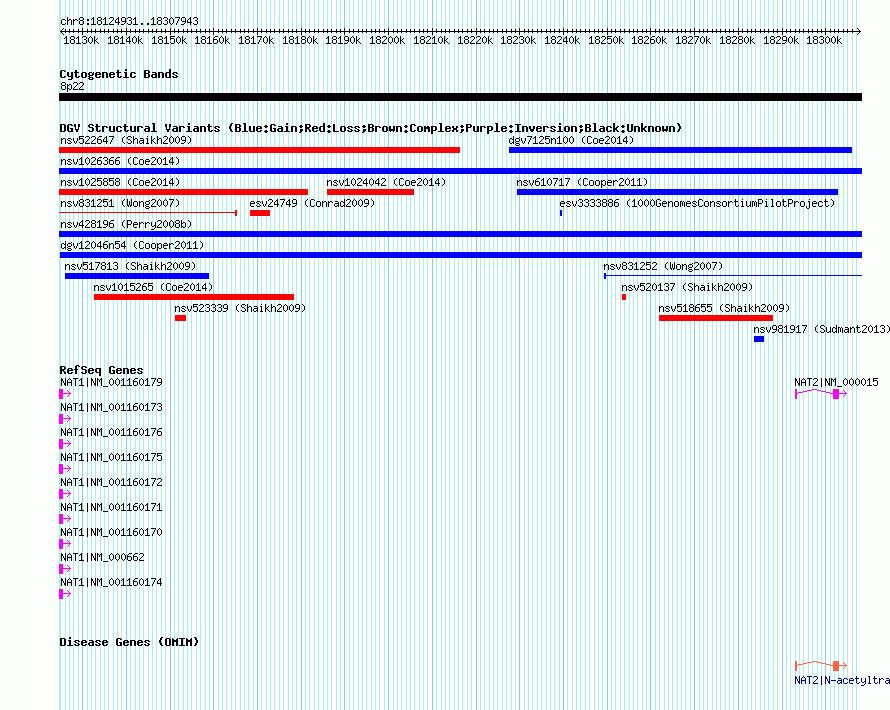Viewport: 890px width, 710px height.
Task: Click the tiny red nsv520137 marker
Action: (x=624, y=297)
